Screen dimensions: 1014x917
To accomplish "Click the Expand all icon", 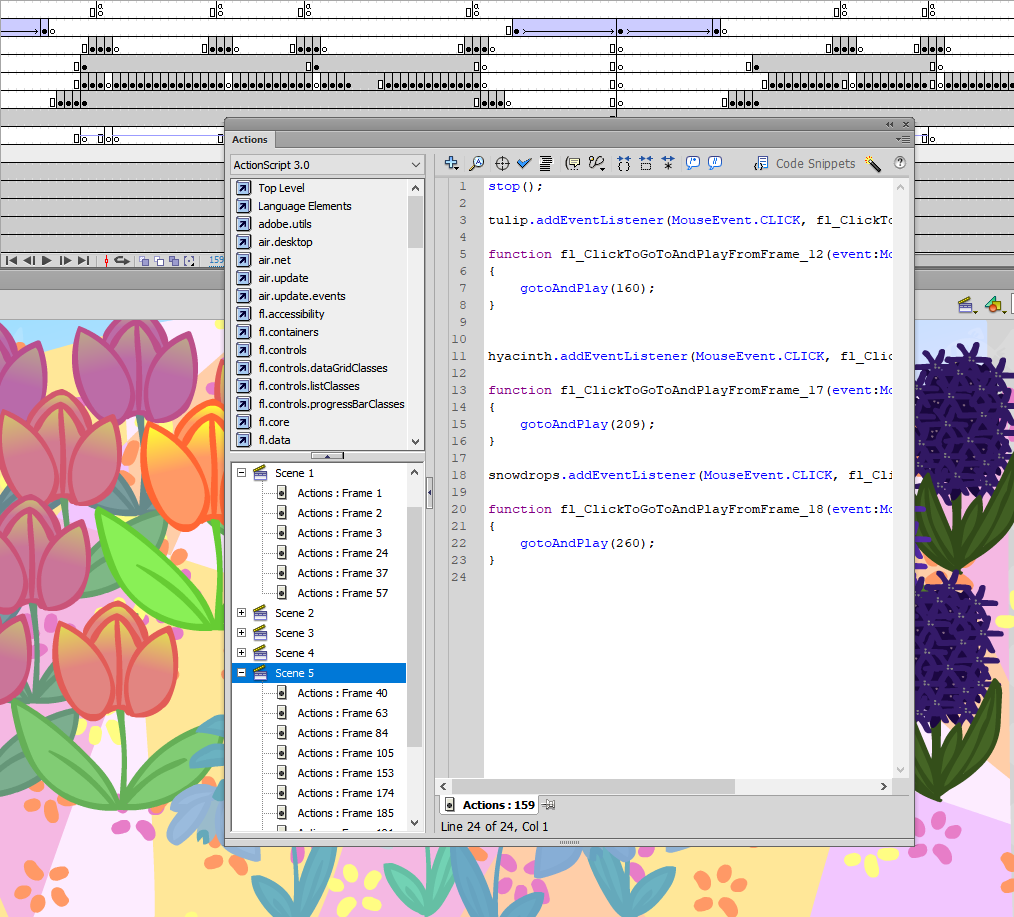I will (x=668, y=163).
